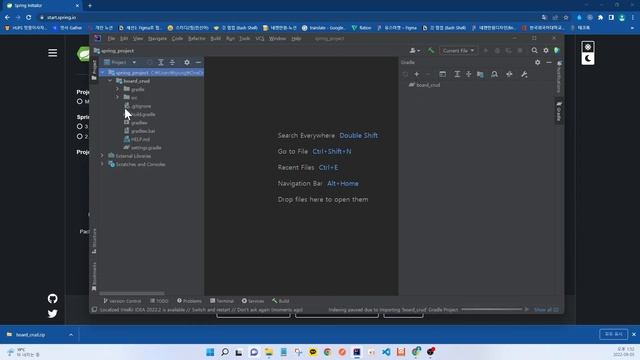The width and height of the screenshot is (640, 360).
Task: Click Select Opened File icon in Project panel
Action: [x=149, y=62]
